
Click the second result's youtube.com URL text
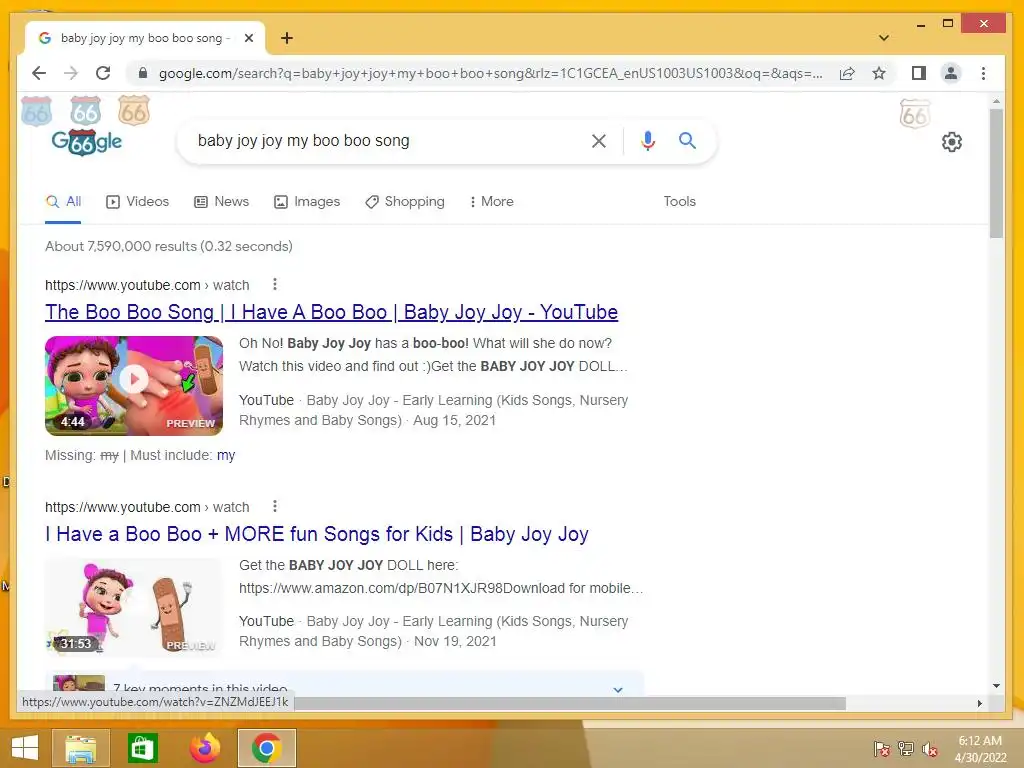click(x=147, y=507)
